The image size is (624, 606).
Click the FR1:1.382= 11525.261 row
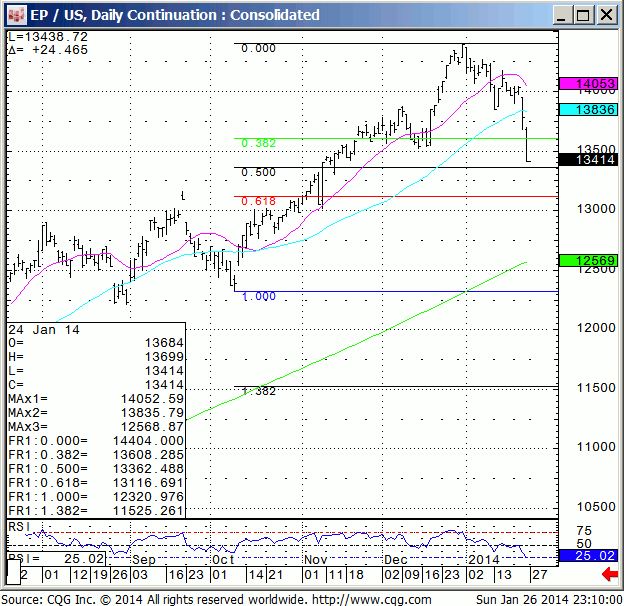(96, 511)
